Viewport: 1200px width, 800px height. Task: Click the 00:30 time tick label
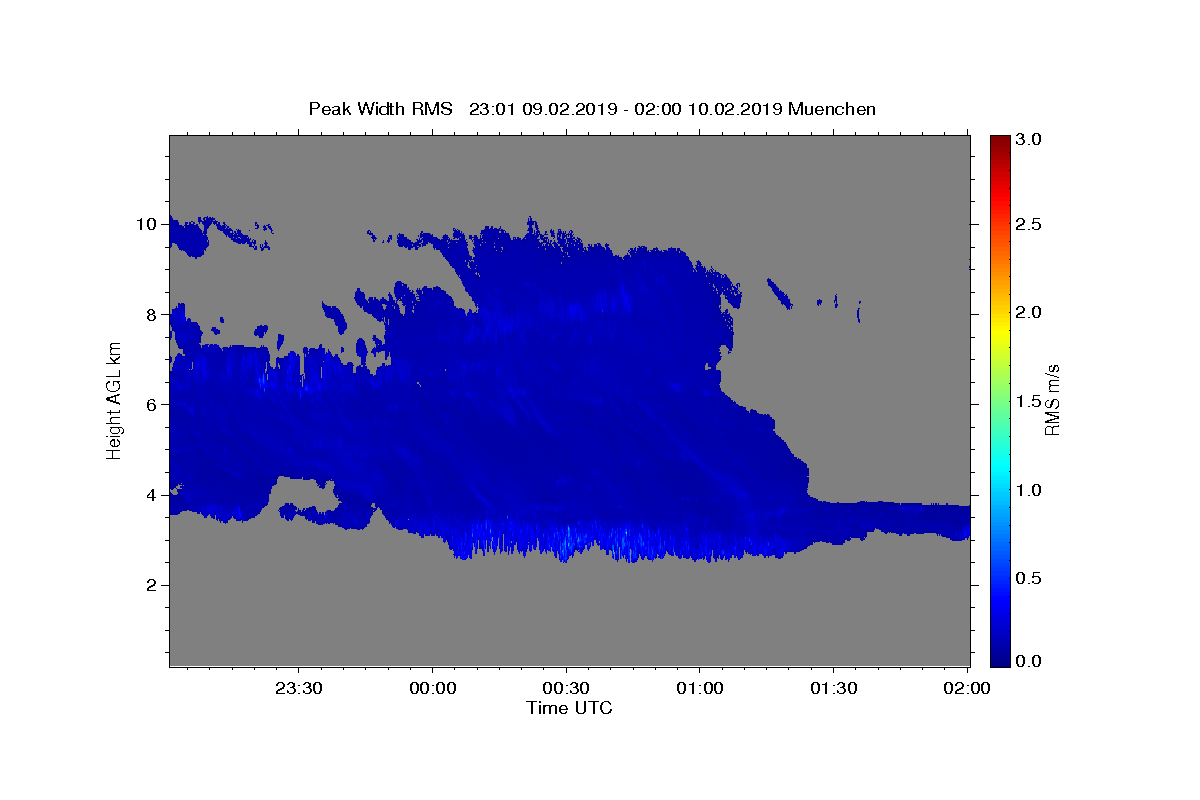coord(567,689)
